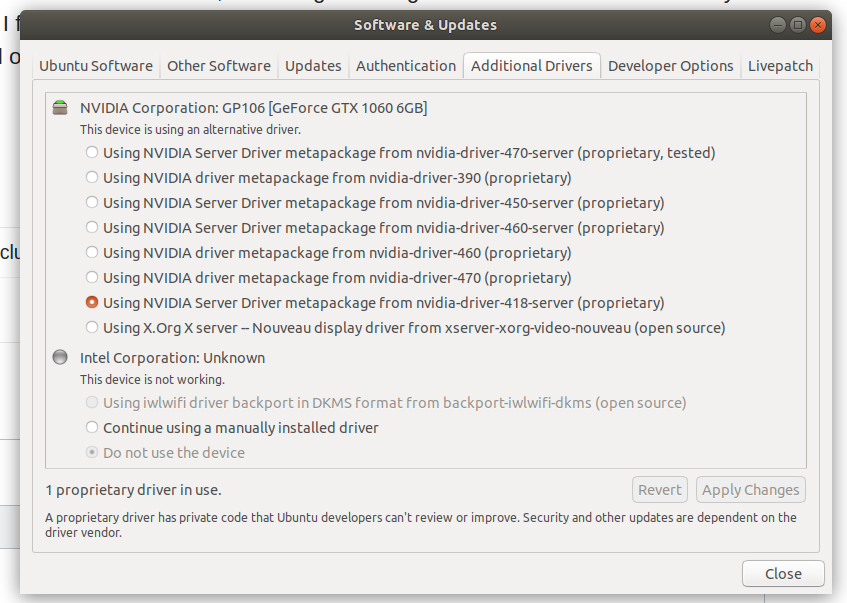Click the Close button at bottom
The height and width of the screenshot is (603, 847).
pos(783,573)
